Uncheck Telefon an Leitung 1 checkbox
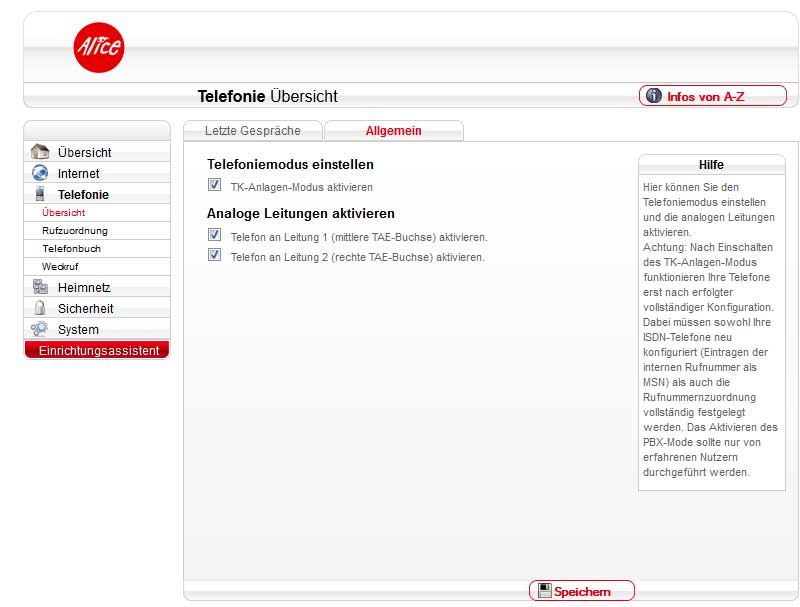The width and height of the screenshot is (800, 607). coord(214,236)
